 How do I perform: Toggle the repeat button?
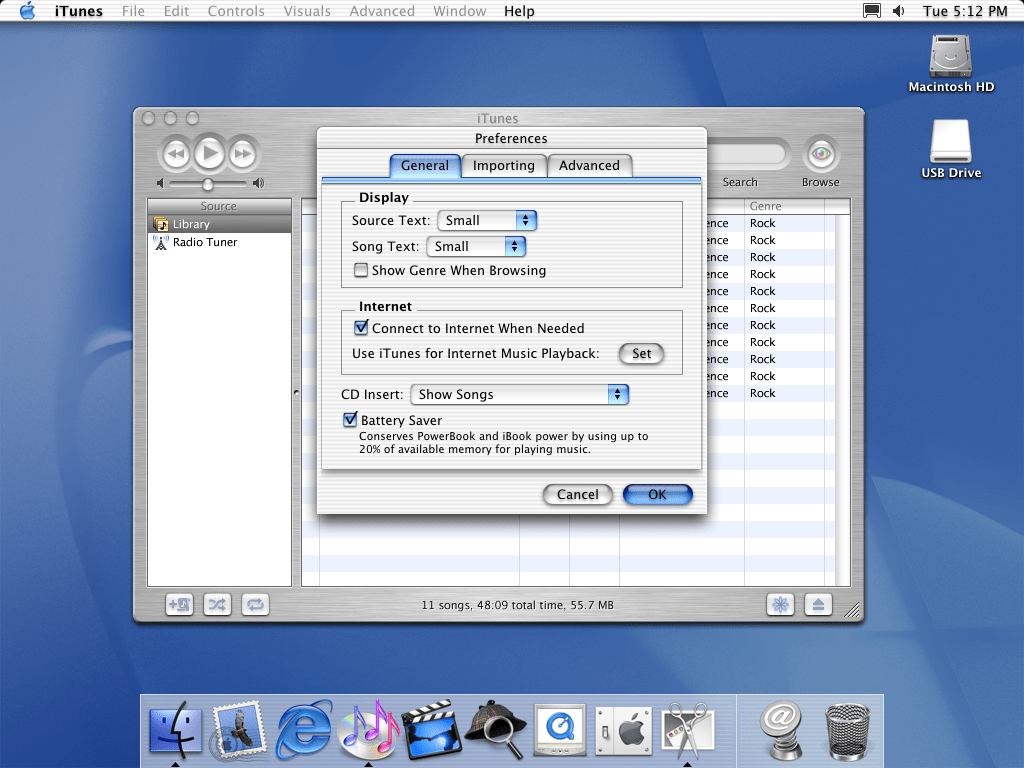(x=255, y=605)
